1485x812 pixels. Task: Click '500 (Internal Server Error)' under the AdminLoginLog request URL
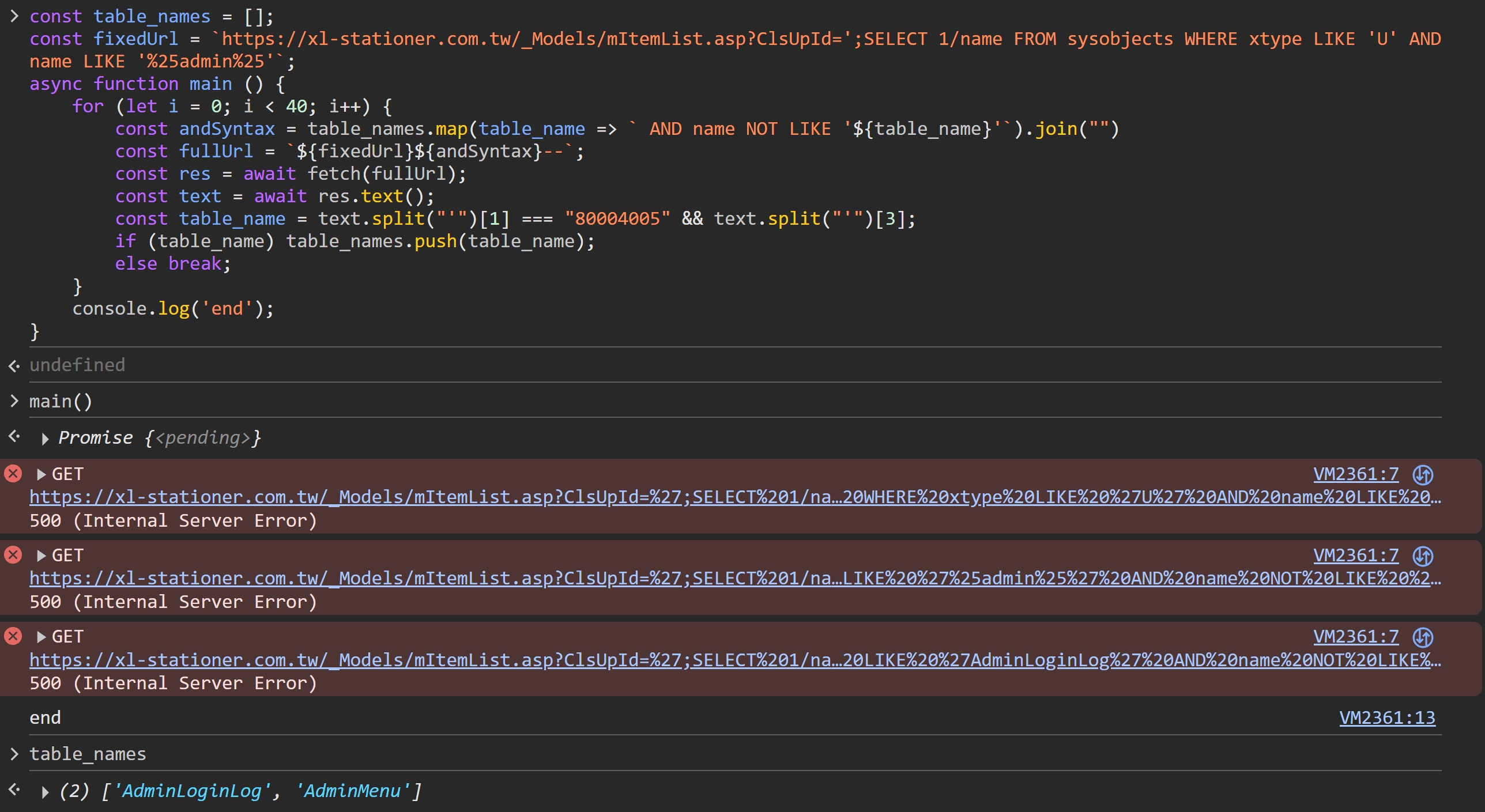[173, 683]
